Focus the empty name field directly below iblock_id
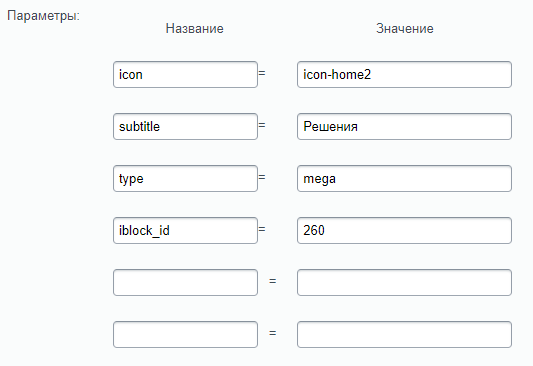Viewport: 533px width, 366px height. [x=185, y=282]
